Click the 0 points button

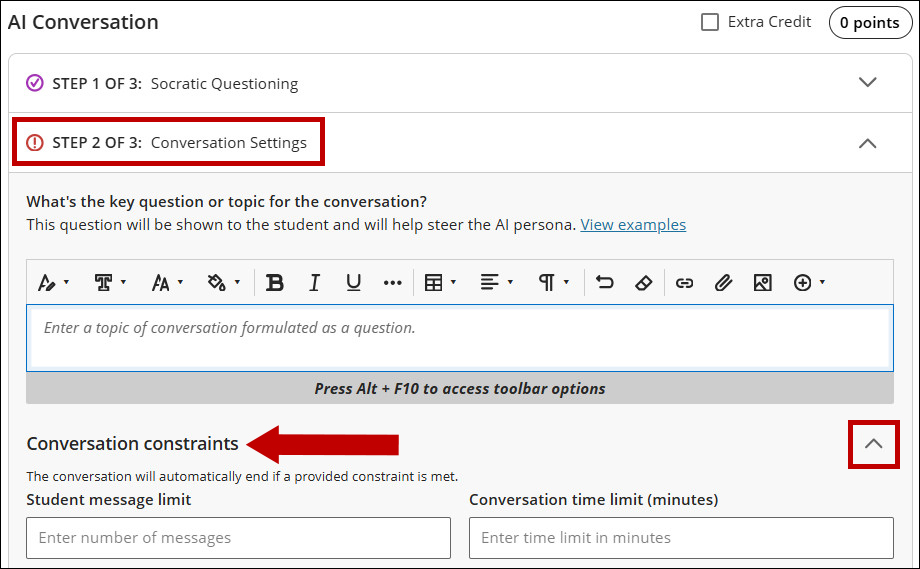tap(870, 23)
